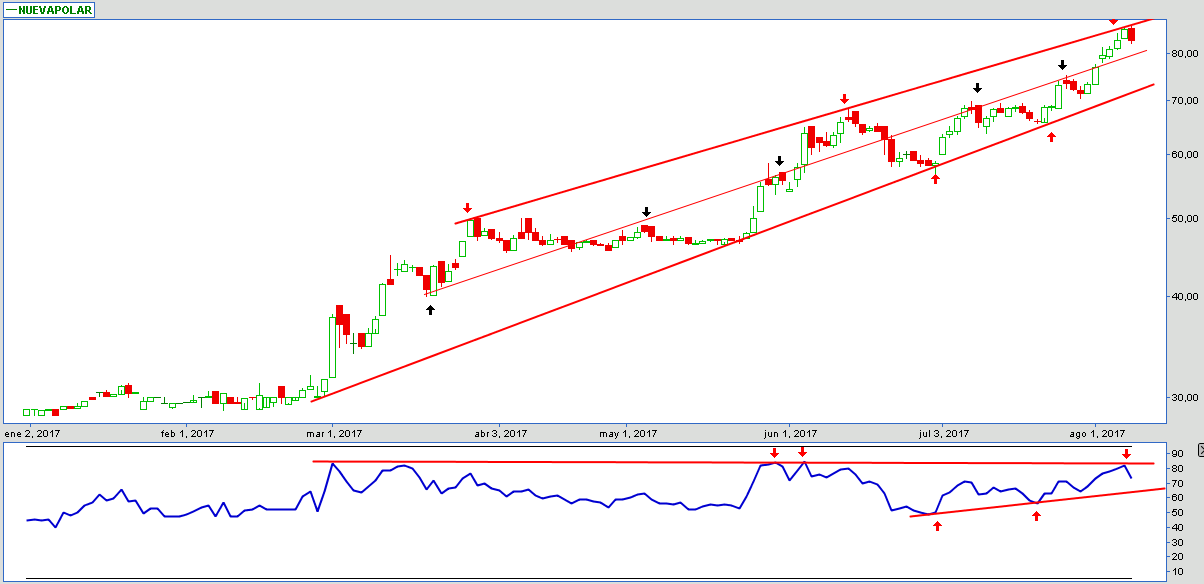This screenshot has height=584, width=1204.
Task: Select the 'abr 3, 2017' date label
Action: pyautogui.click(x=500, y=433)
